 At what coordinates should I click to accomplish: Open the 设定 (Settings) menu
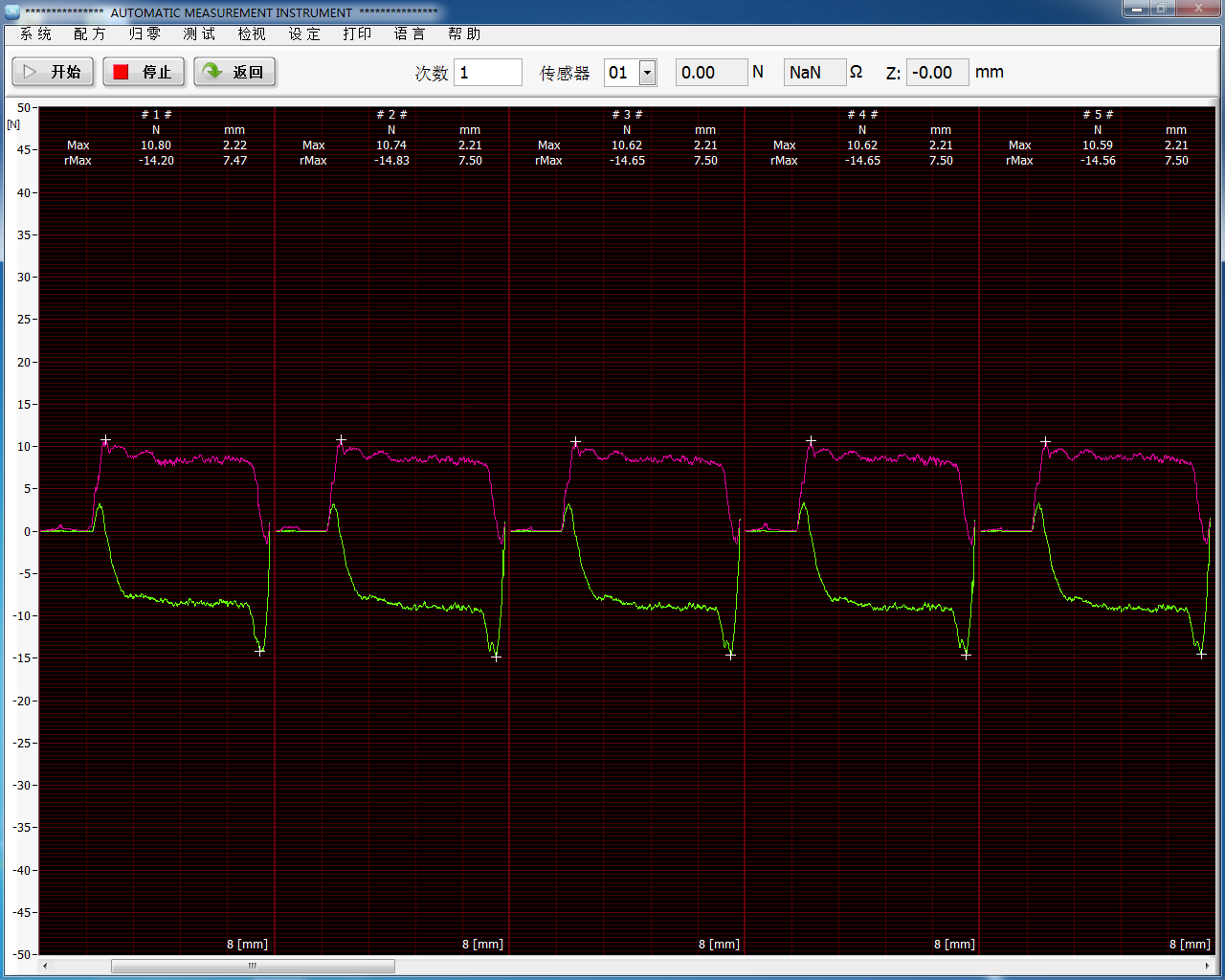pyautogui.click(x=304, y=34)
